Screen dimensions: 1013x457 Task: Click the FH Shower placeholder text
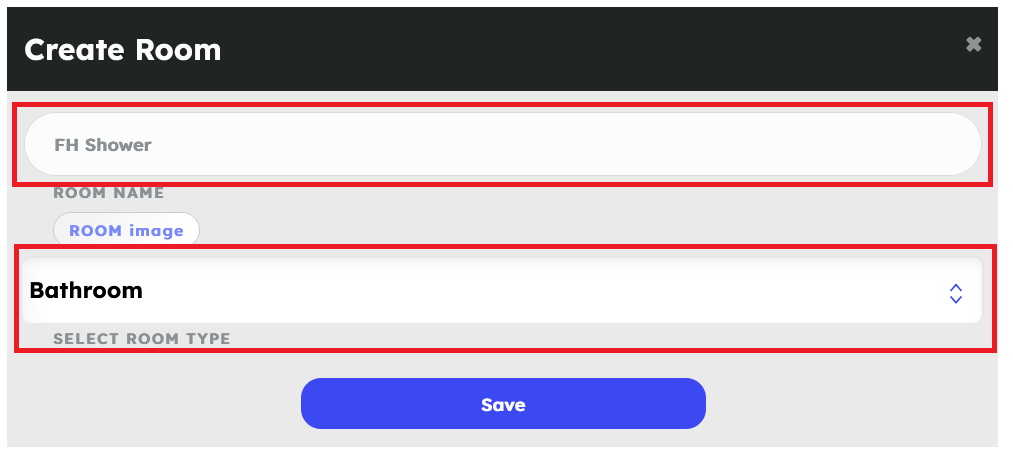pos(103,145)
